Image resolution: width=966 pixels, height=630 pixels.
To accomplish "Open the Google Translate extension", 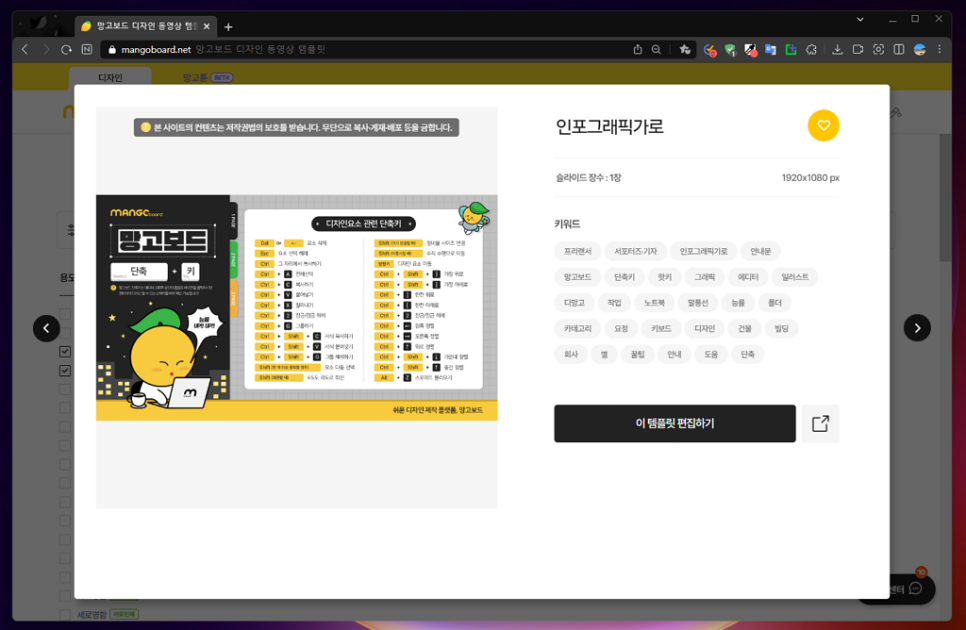I will tap(770, 50).
